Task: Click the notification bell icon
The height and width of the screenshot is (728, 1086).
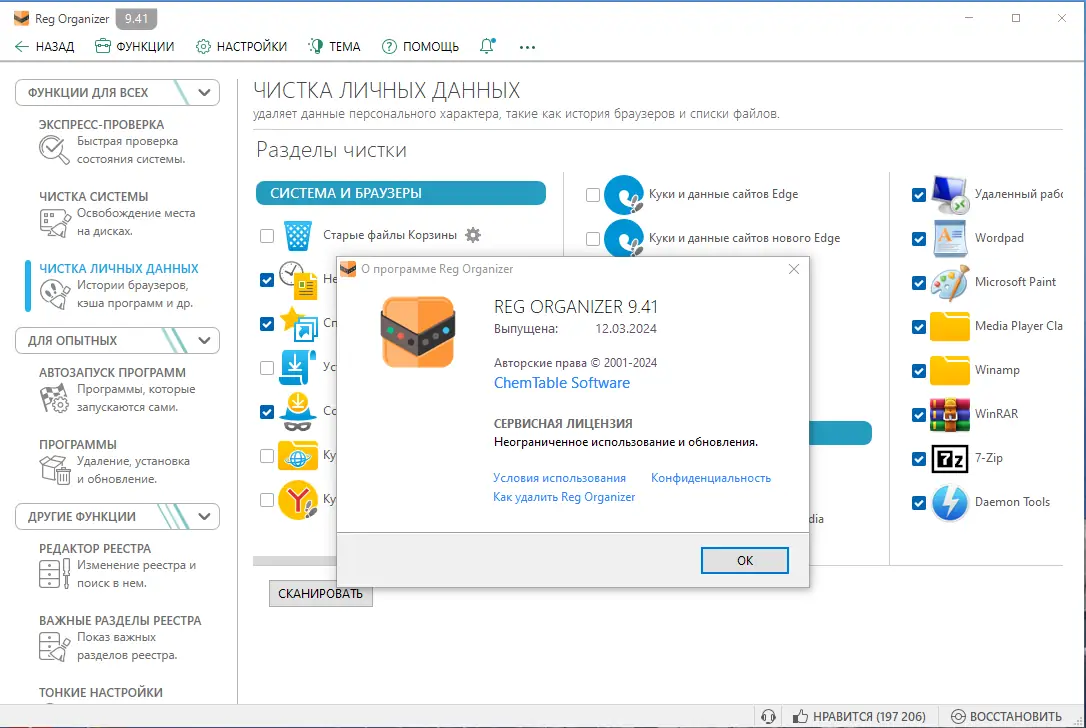Action: [x=488, y=46]
